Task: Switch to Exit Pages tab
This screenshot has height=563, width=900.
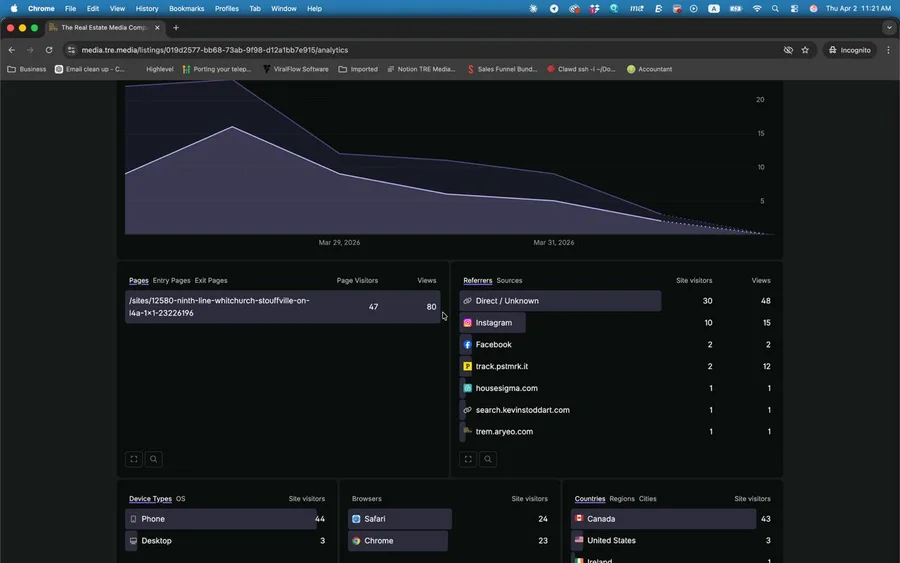Action: [211, 281]
